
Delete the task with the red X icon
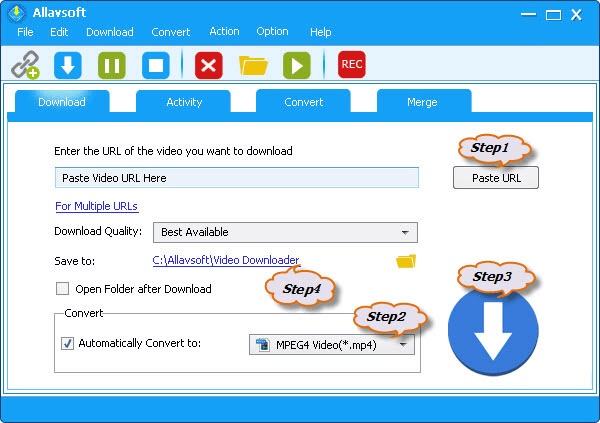pyautogui.click(x=209, y=65)
